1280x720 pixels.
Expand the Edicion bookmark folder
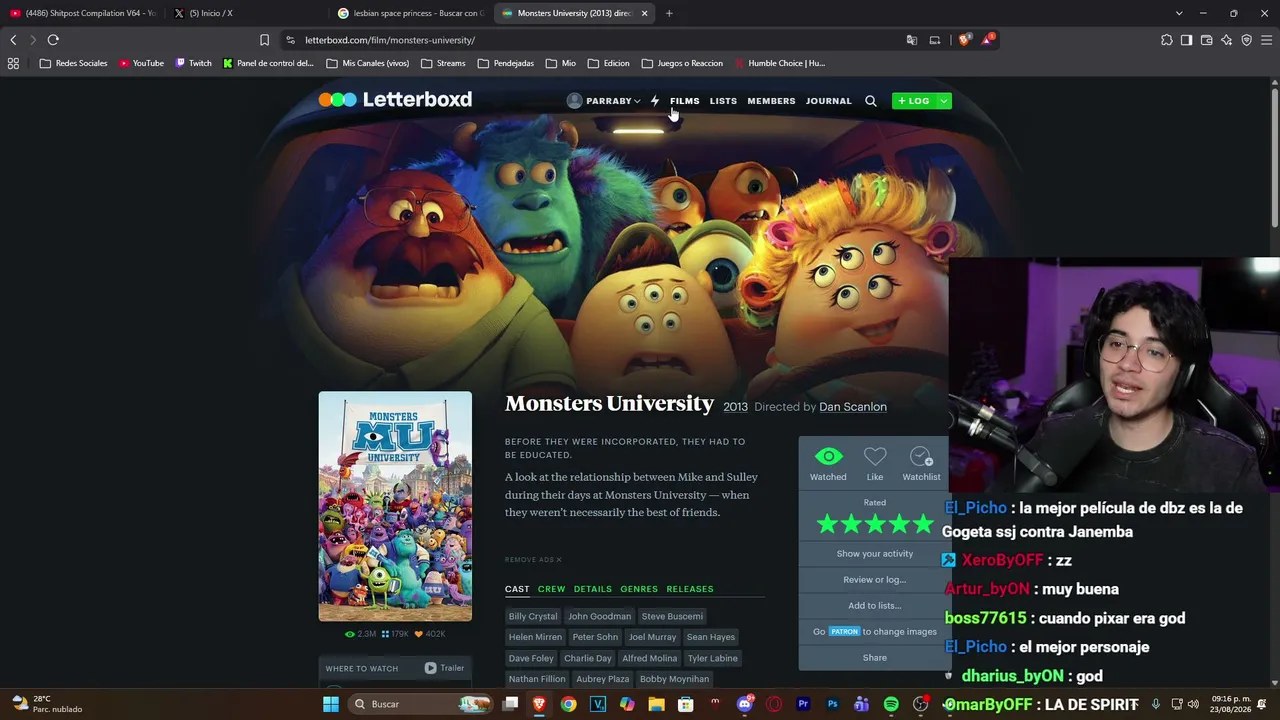609,63
